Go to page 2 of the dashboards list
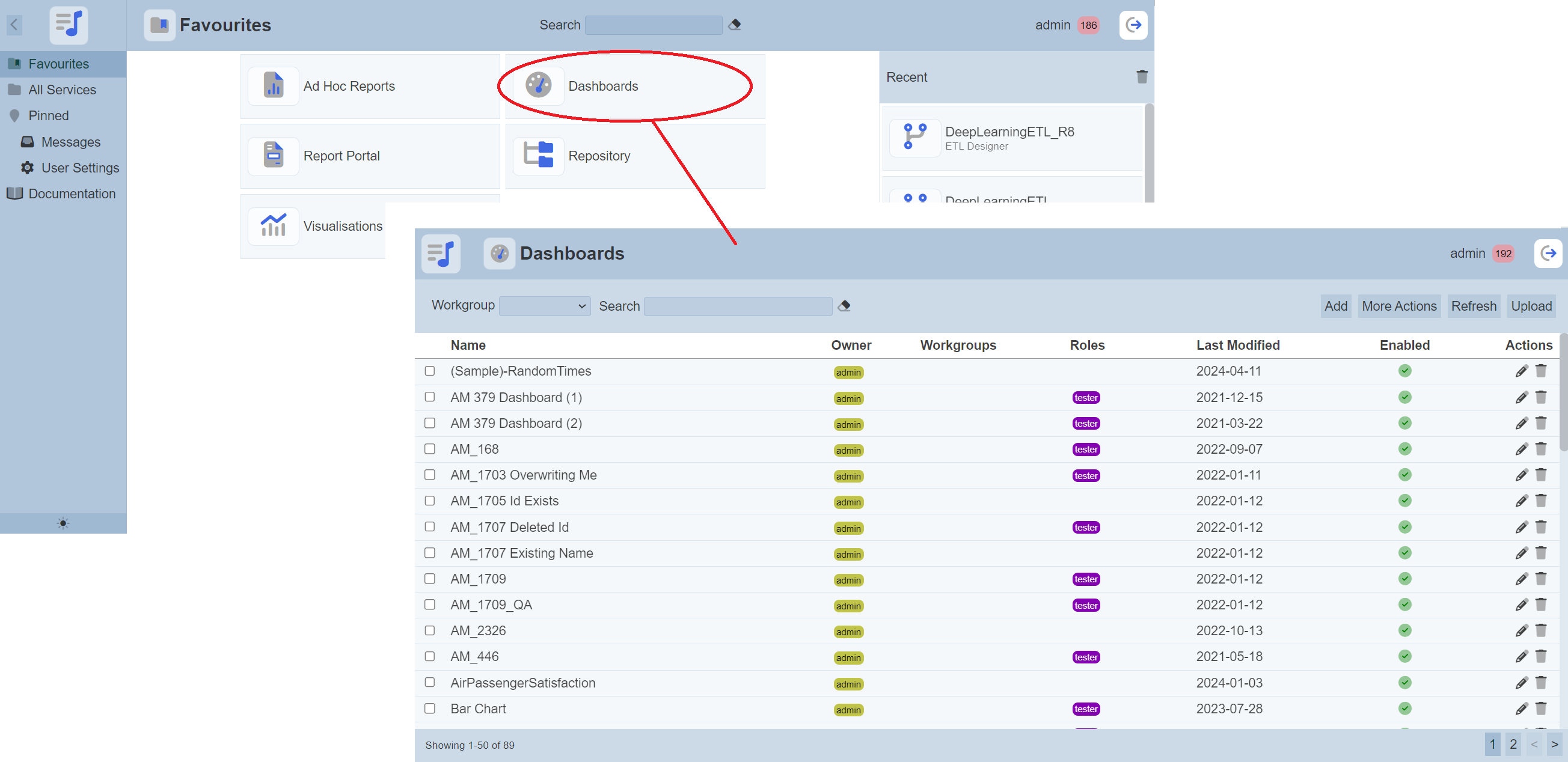This screenshot has width=1568, height=762. 1513,744
